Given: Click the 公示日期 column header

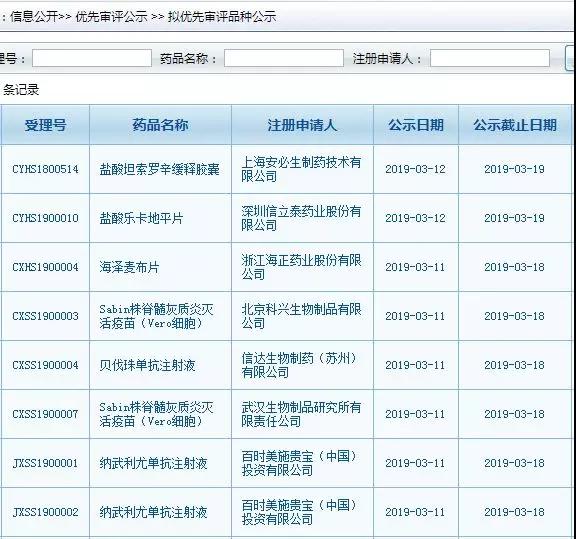Looking at the screenshot, I should 416,125.
